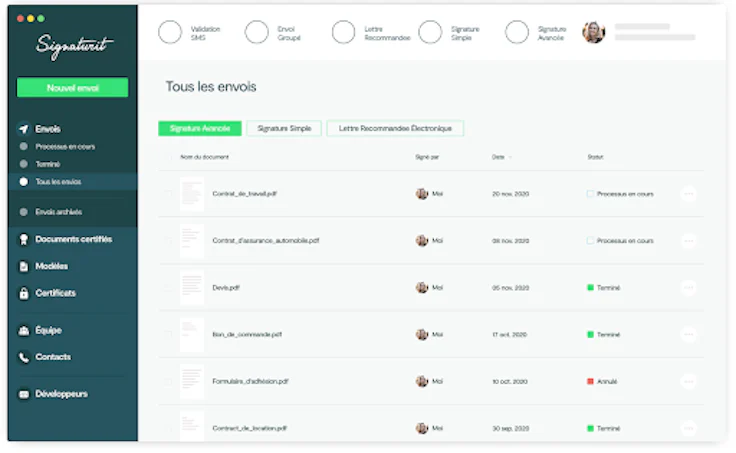This screenshot has width=736, height=453.
Task: Open the Bon_de_commande.pdf document thumbnail
Action: 192,335
